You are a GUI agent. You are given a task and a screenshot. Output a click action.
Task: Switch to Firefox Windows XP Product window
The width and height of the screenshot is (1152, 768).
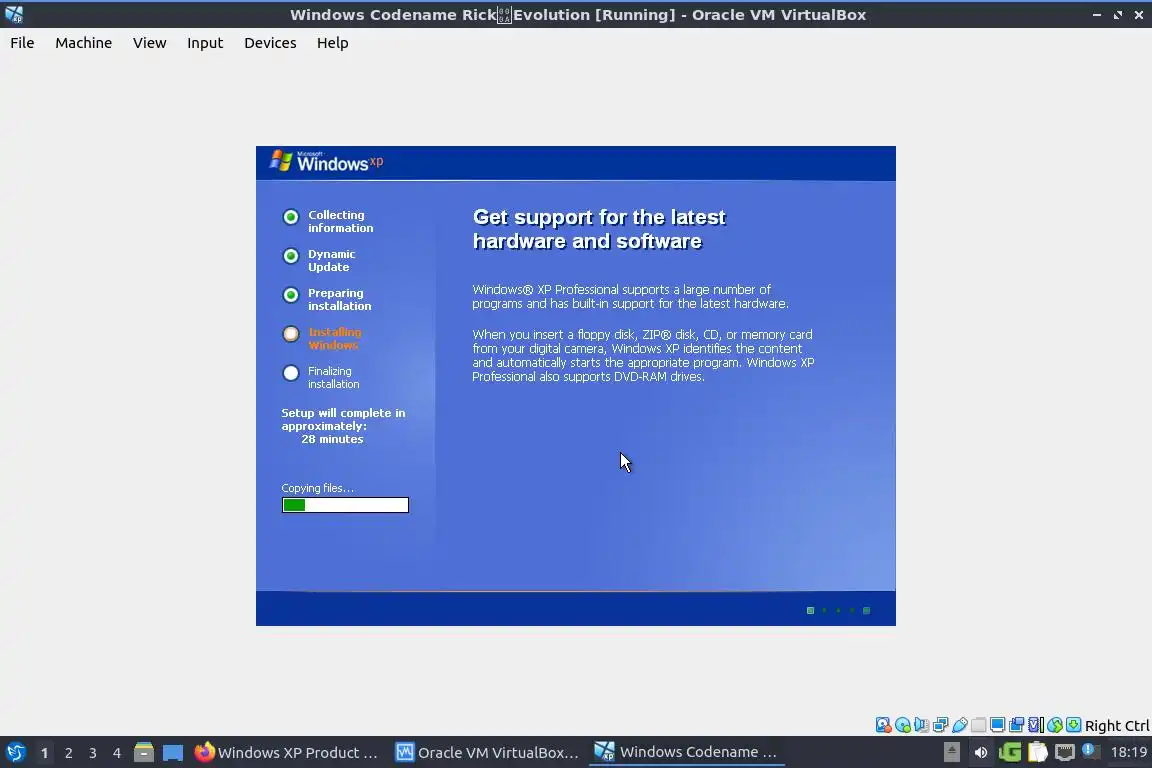pyautogui.click(x=287, y=752)
